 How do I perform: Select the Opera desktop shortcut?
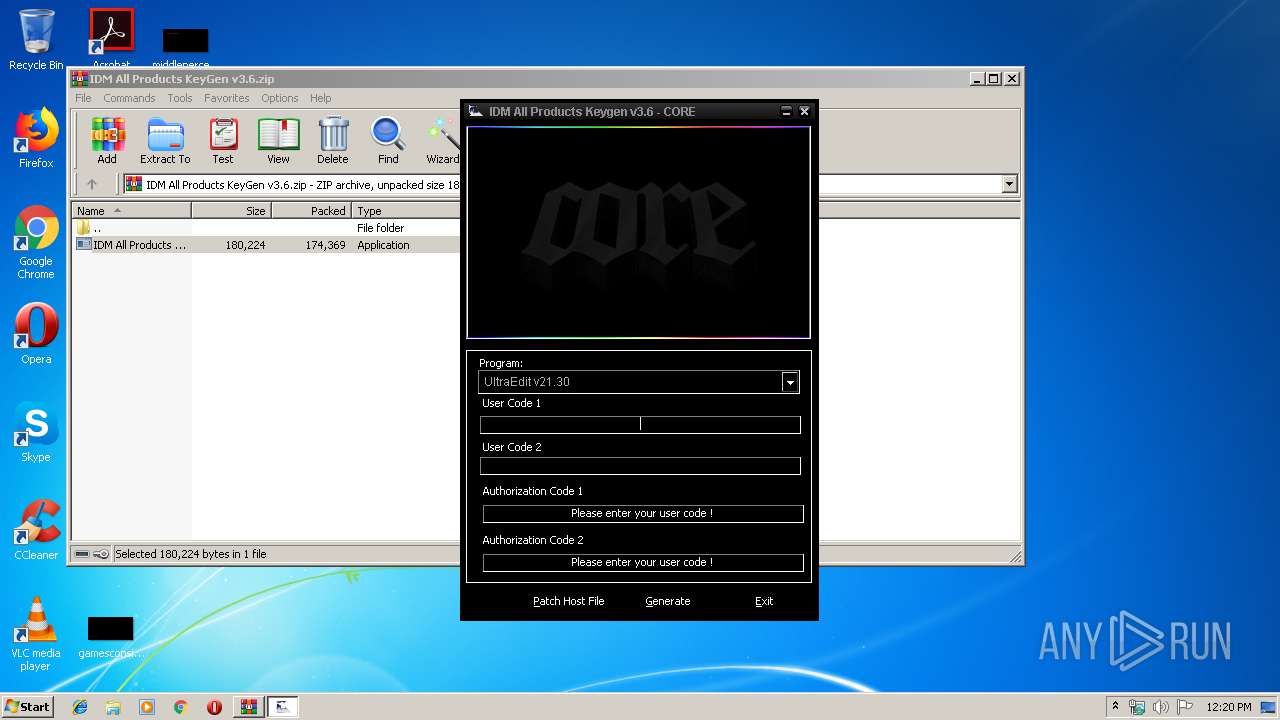pyautogui.click(x=36, y=334)
